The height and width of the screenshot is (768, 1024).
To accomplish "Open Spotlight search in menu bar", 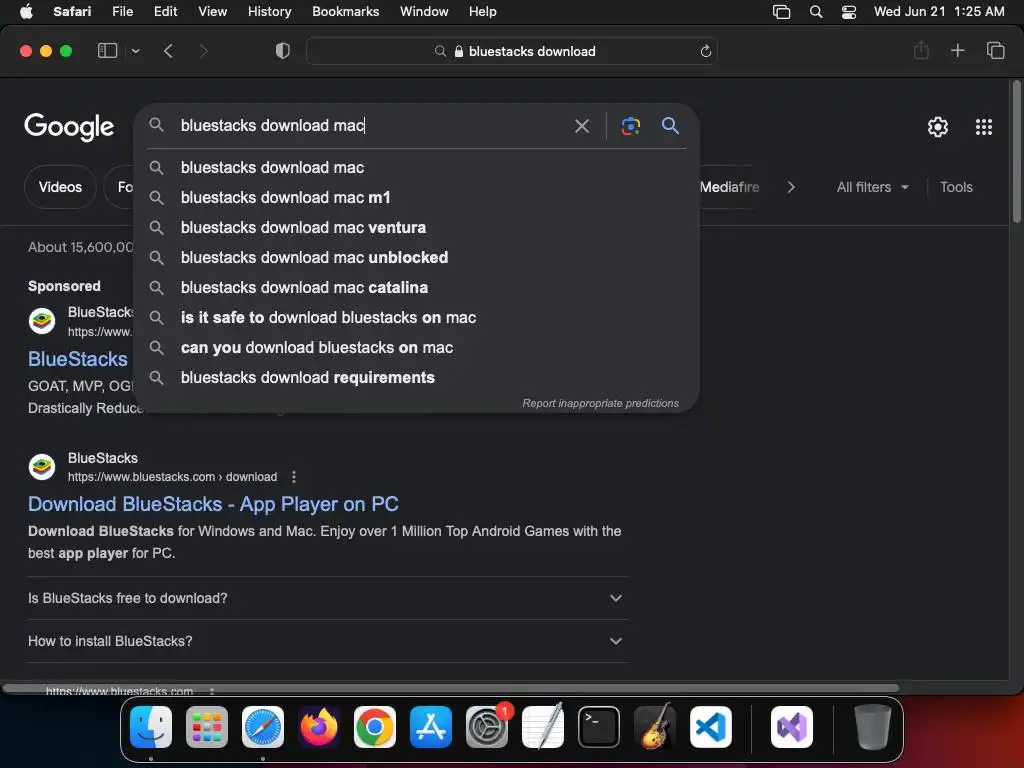I will click(816, 11).
